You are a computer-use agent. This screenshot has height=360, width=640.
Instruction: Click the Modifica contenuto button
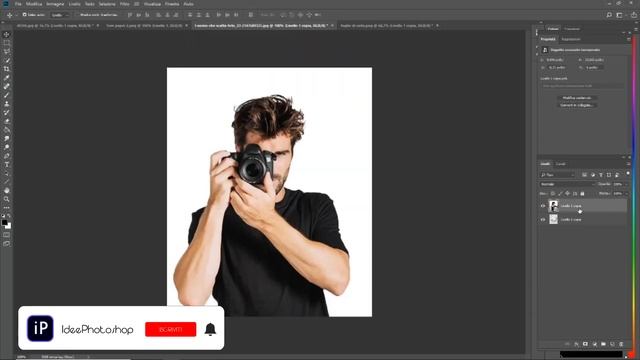(x=577, y=98)
